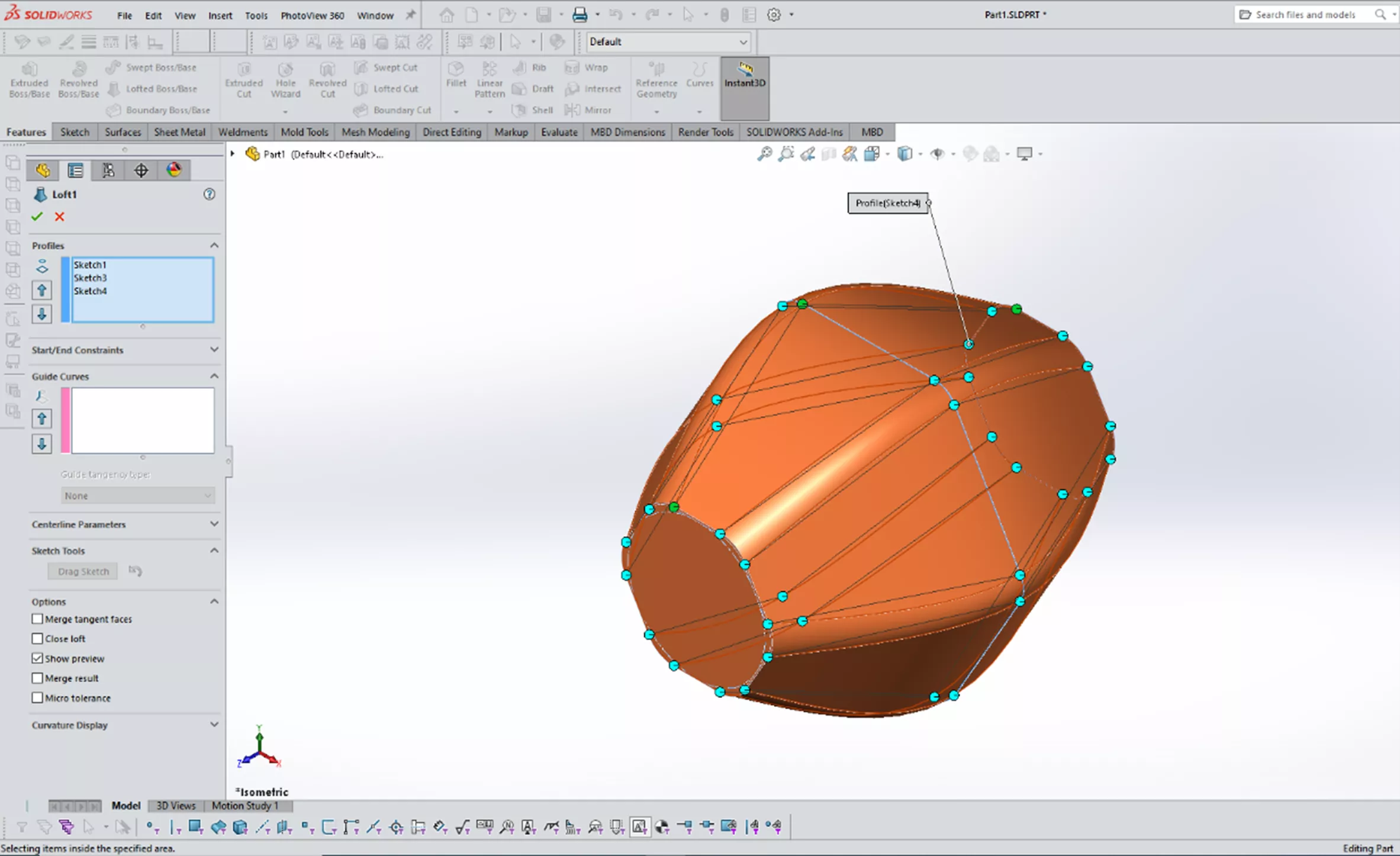The image size is (1400, 856).
Task: Uncheck the Show preview option
Action: [x=37, y=658]
